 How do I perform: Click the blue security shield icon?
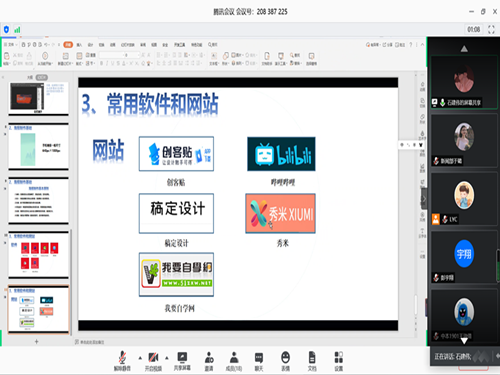tap(6, 29)
